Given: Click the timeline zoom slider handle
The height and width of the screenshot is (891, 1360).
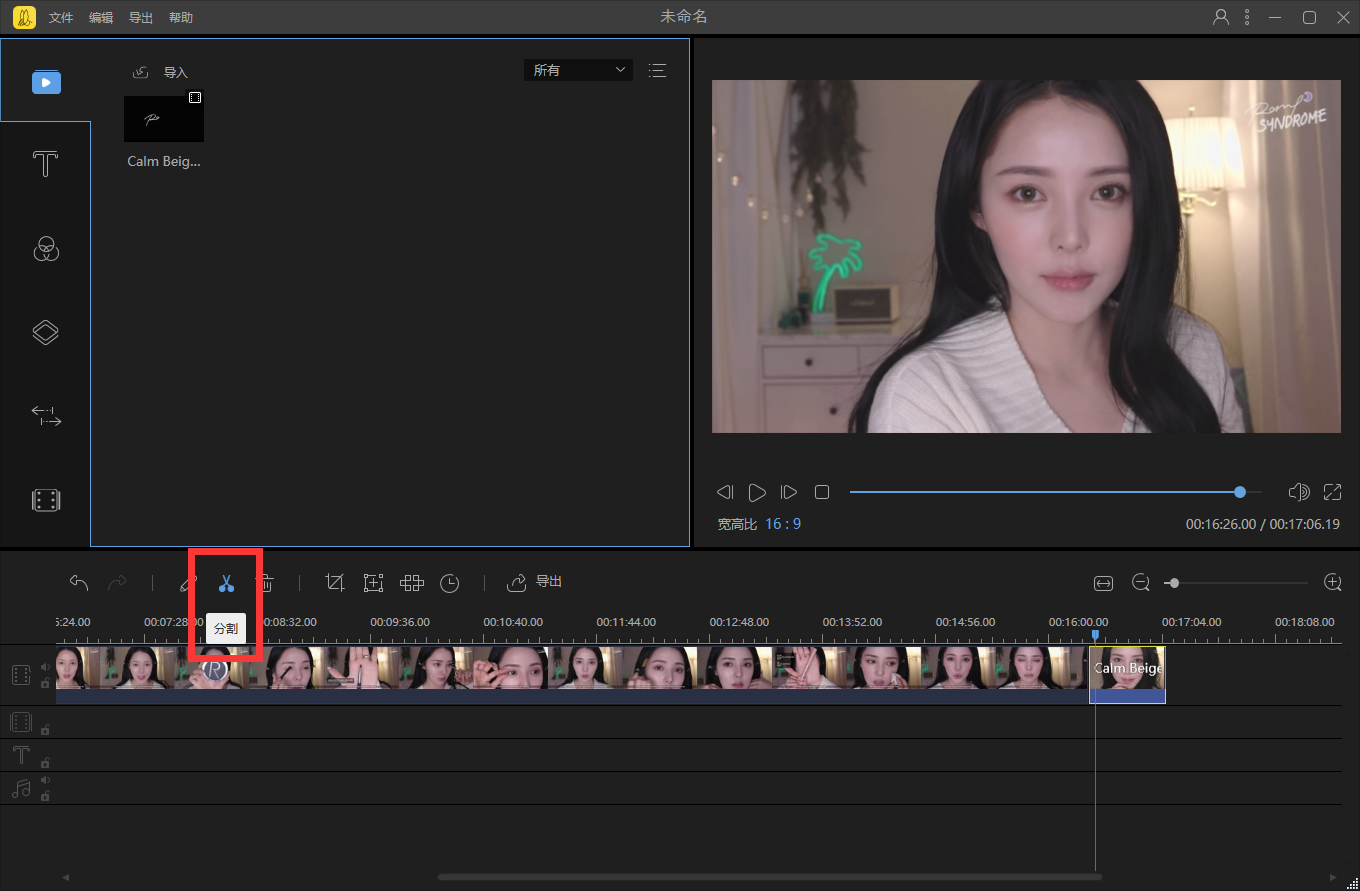Looking at the screenshot, I should coord(1173,583).
